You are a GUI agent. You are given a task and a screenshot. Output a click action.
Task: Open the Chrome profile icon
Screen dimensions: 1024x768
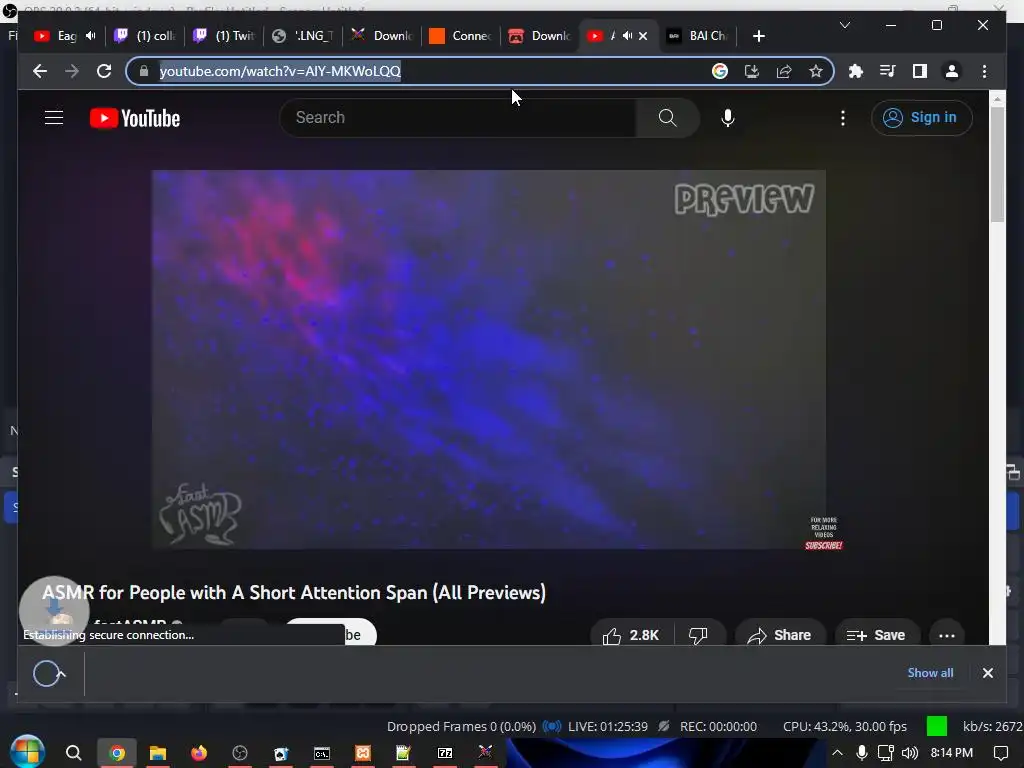[x=952, y=71]
